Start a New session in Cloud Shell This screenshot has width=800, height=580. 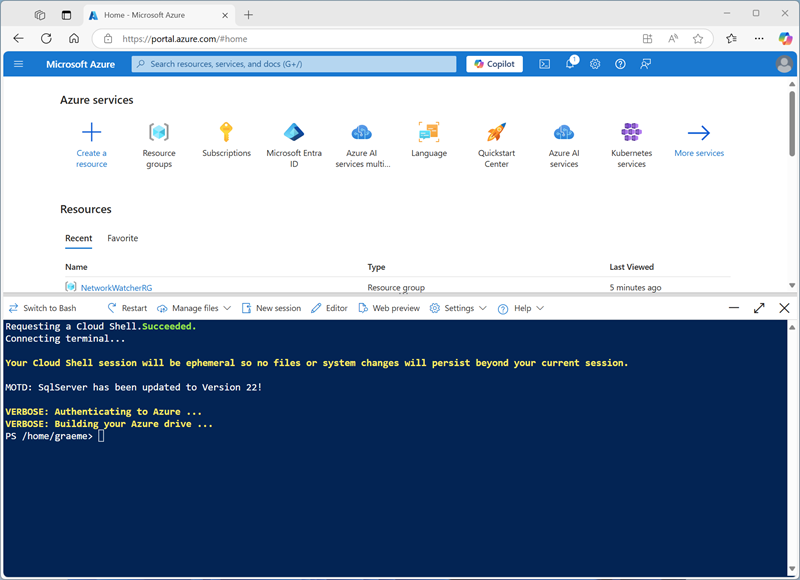271,308
